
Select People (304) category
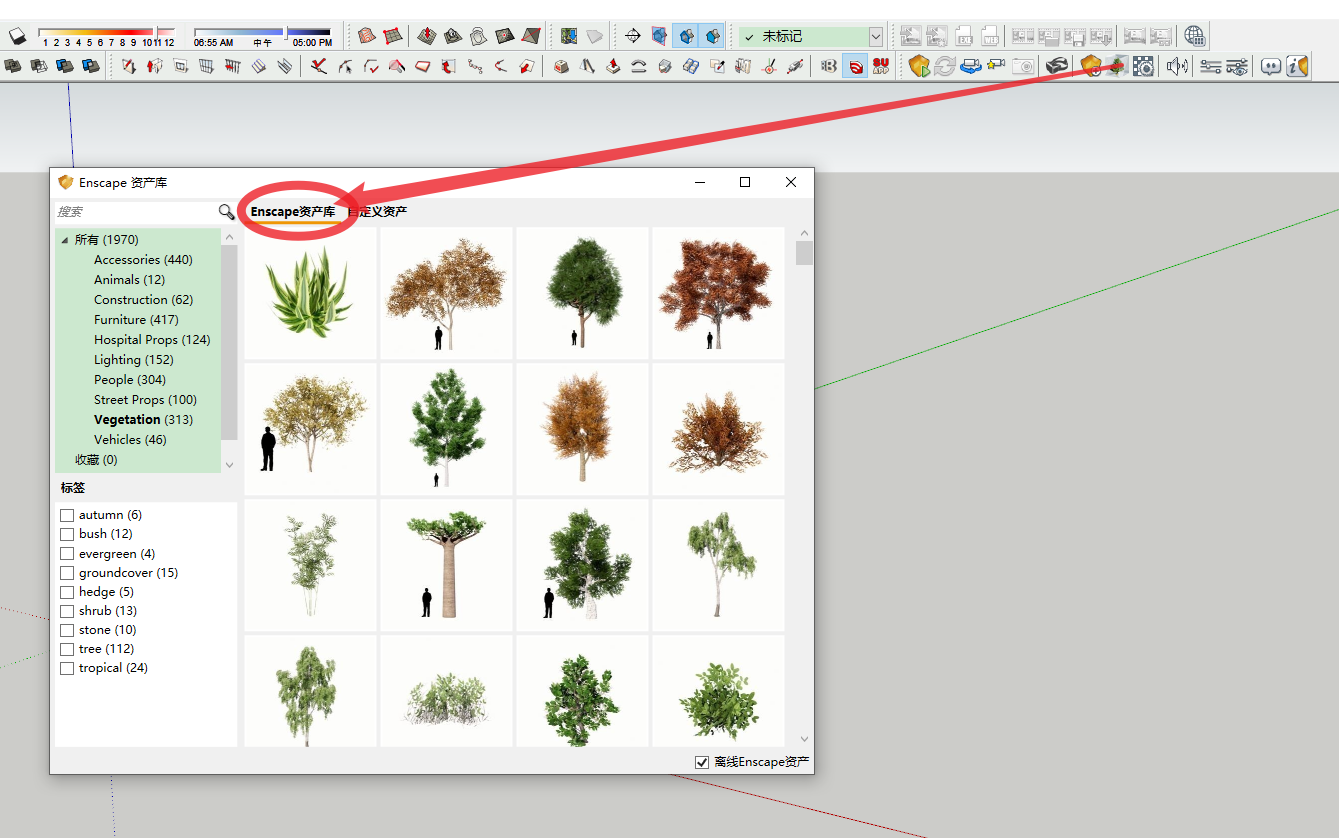point(130,380)
